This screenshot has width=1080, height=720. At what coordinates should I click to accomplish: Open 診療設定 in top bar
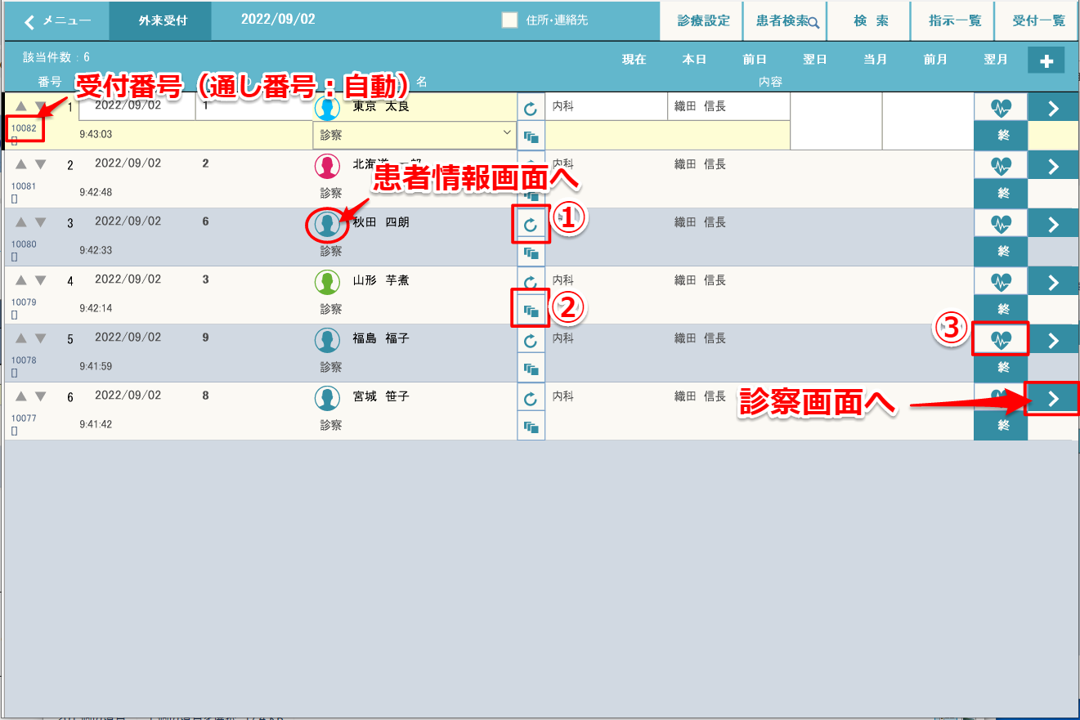coord(703,21)
